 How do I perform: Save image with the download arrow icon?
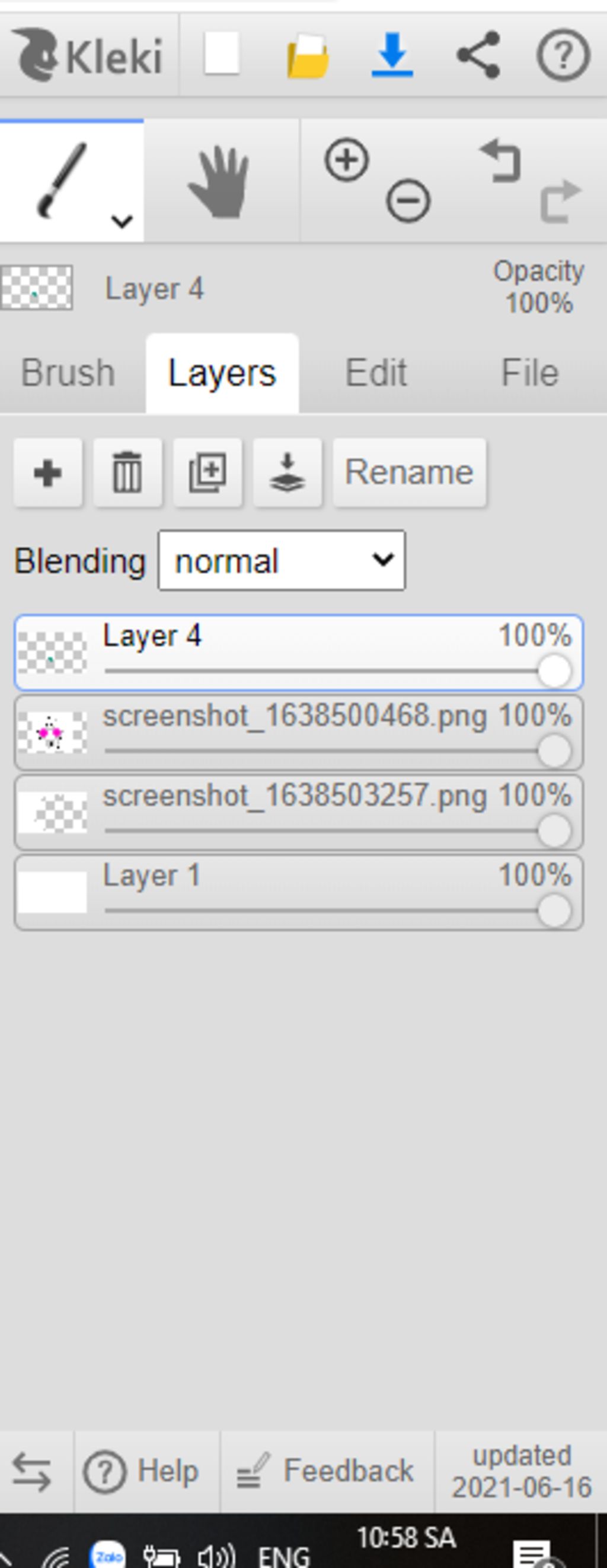click(392, 55)
